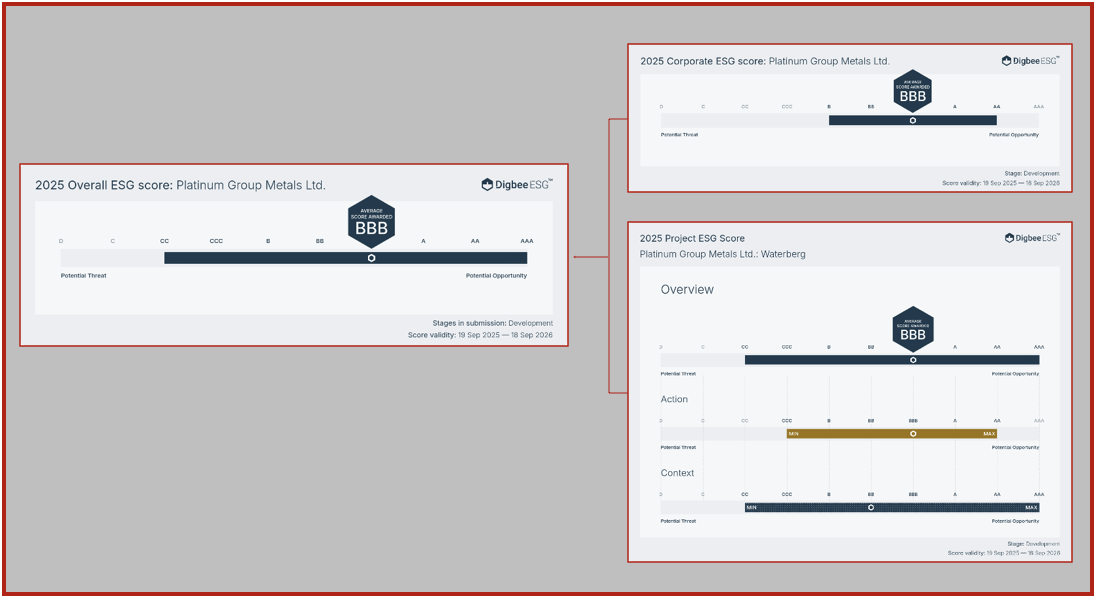Open the Action section heading
Screen dimensions: 1096x598
pyautogui.click(x=674, y=399)
